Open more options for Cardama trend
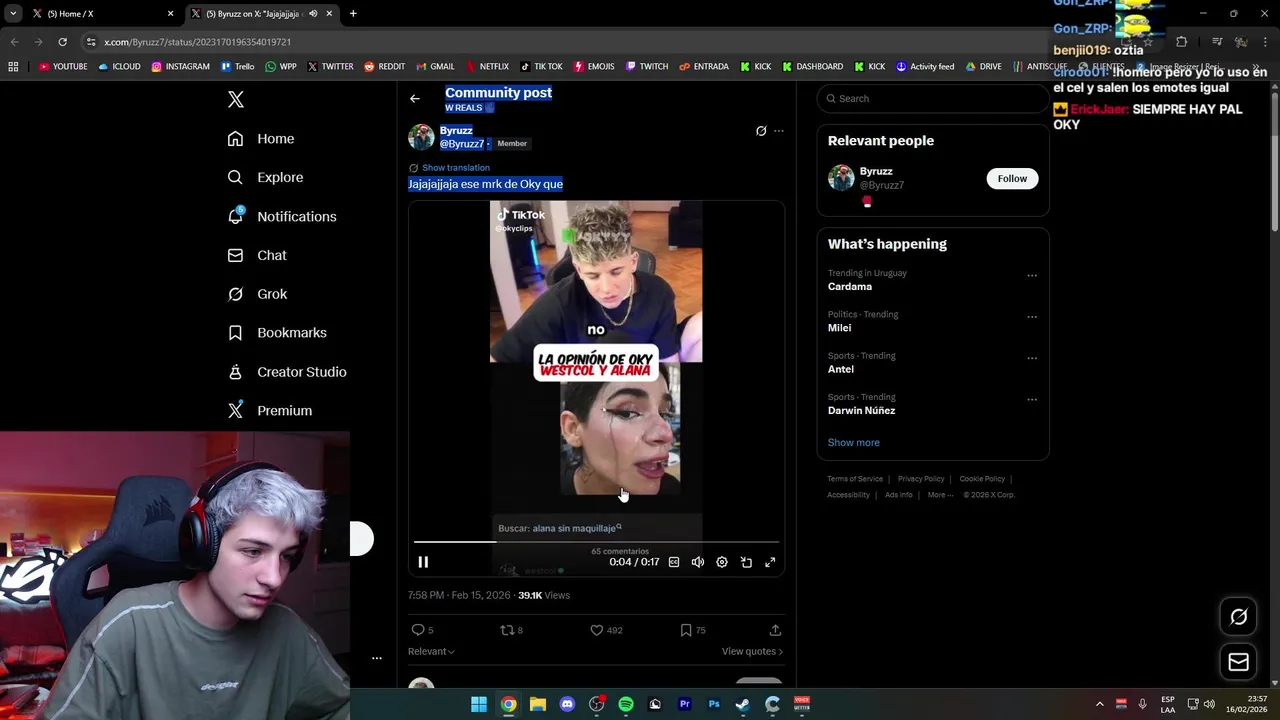The width and height of the screenshot is (1280, 720). pos(1032,276)
